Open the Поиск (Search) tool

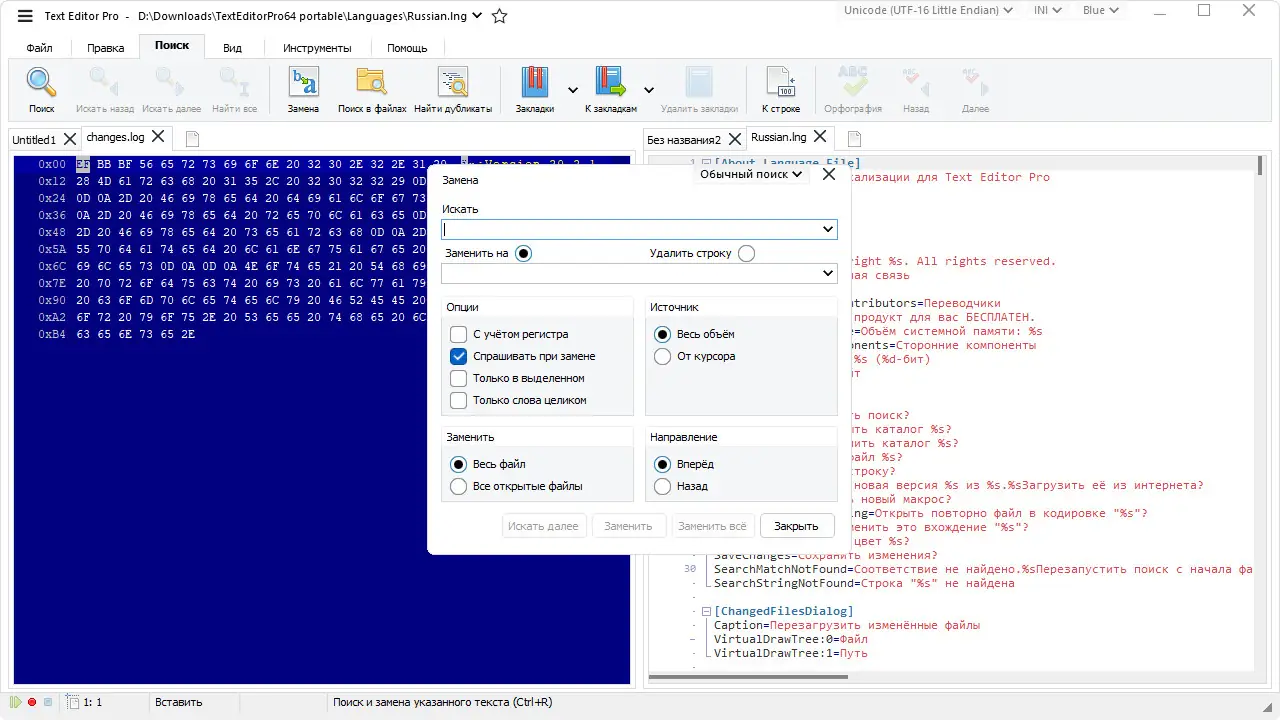[x=40, y=88]
